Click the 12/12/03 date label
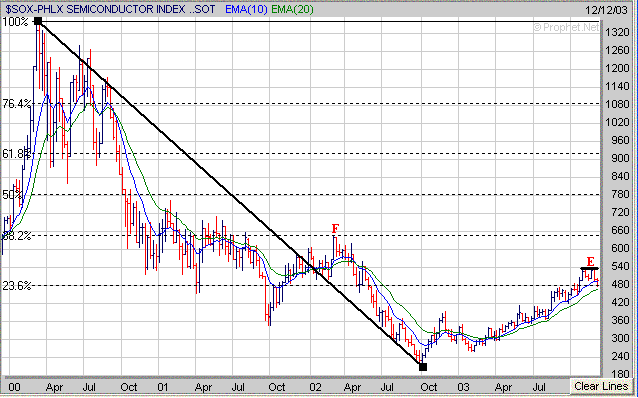 tap(607, 10)
